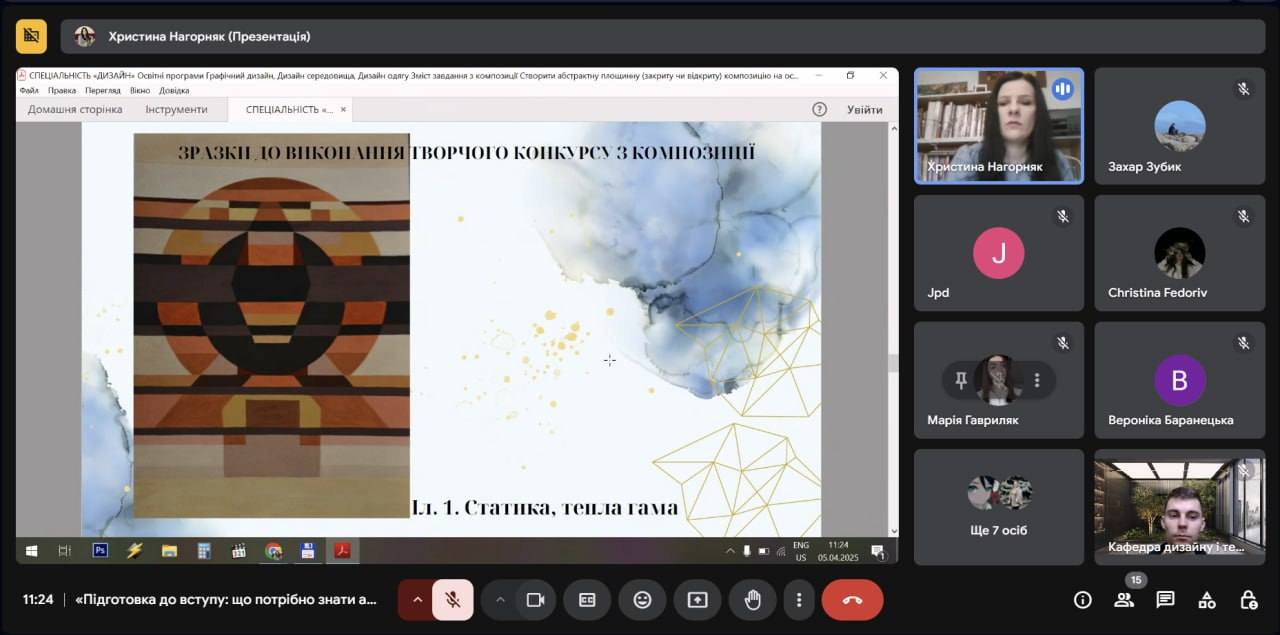Raise your hand in the meeting
This screenshot has height=635, width=1280.
tap(752, 600)
